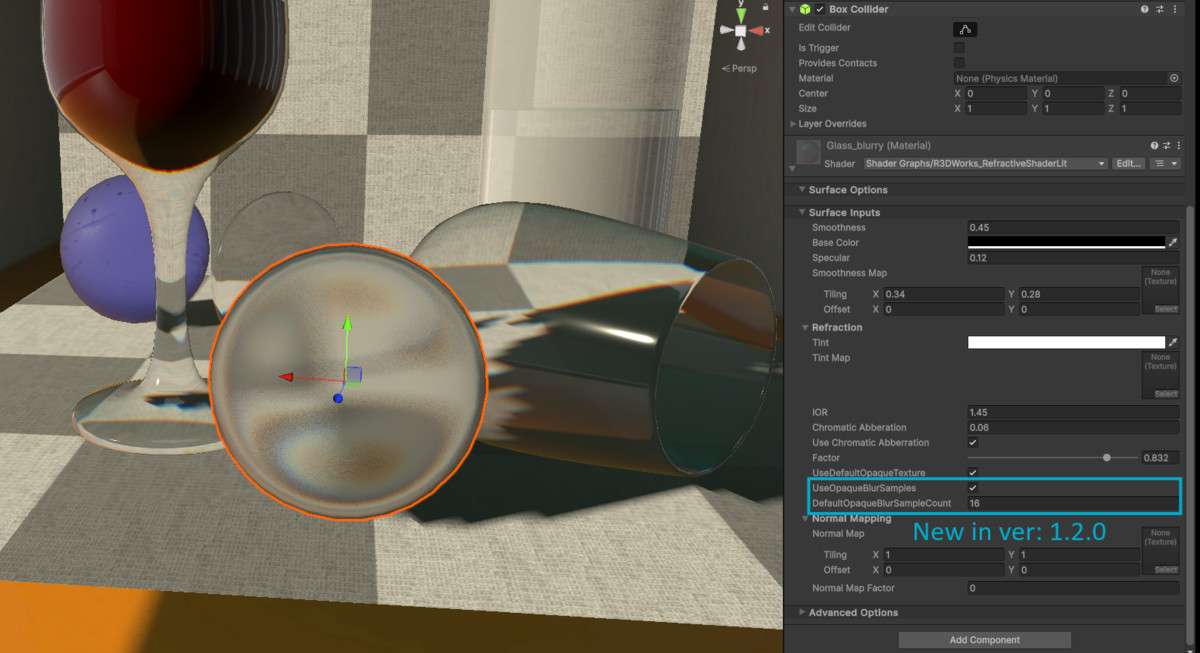The image size is (1200, 653).
Task: Click the Add Component button
Action: [985, 640]
